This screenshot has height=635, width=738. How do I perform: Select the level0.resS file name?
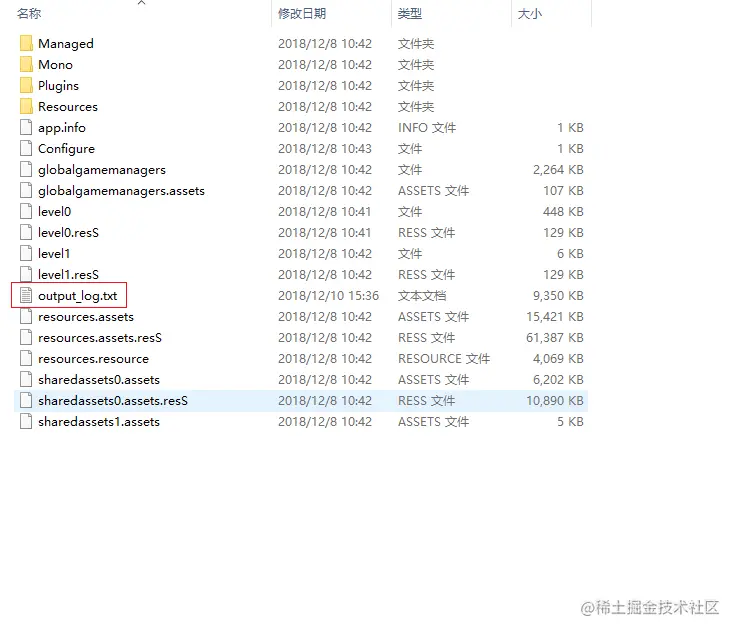point(68,233)
